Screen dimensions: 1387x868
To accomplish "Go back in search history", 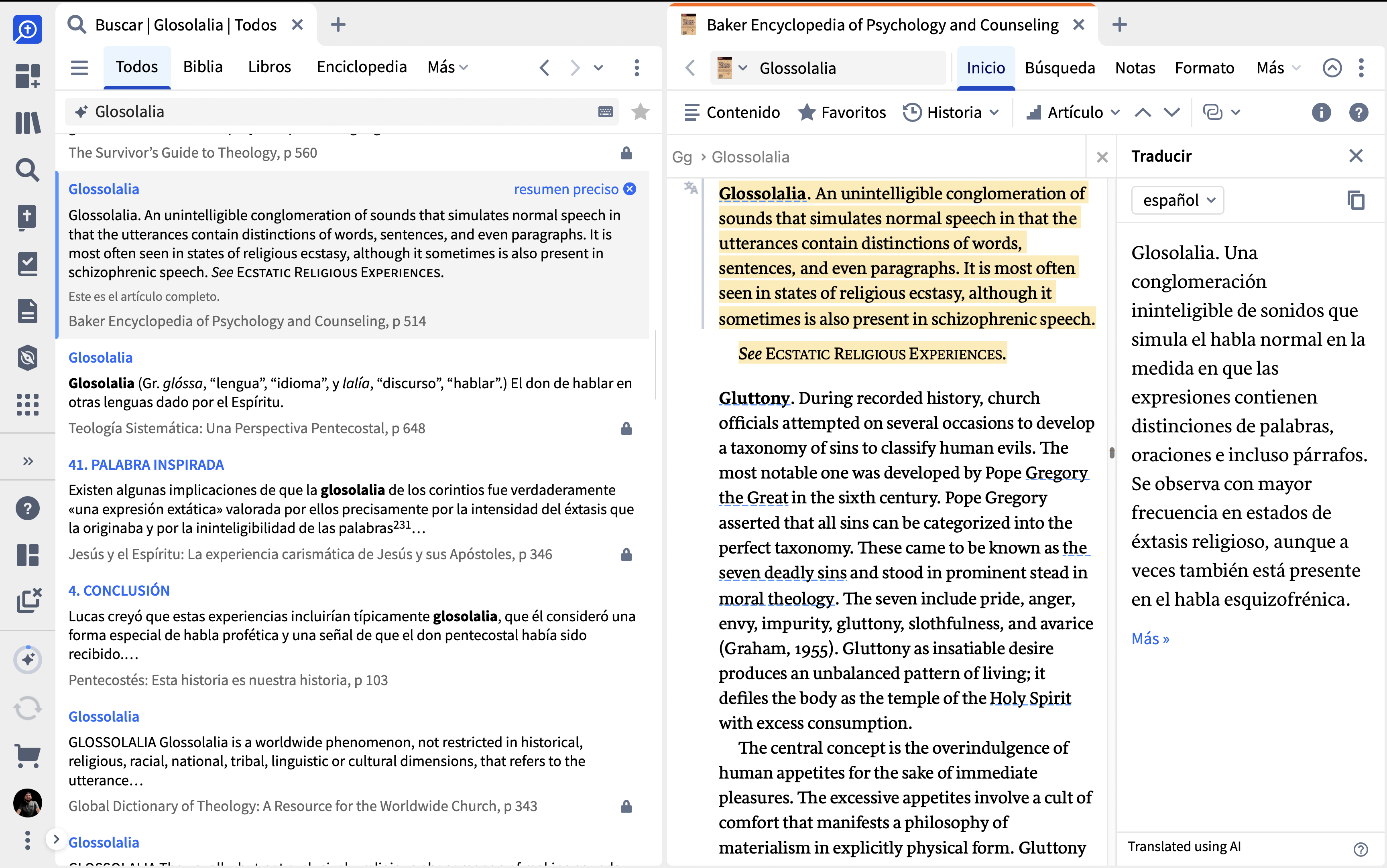I will pyautogui.click(x=545, y=68).
